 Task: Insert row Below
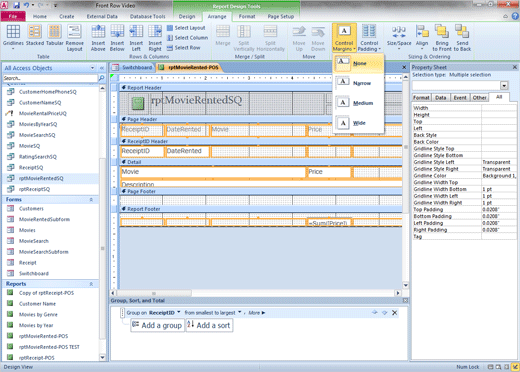coord(117,38)
